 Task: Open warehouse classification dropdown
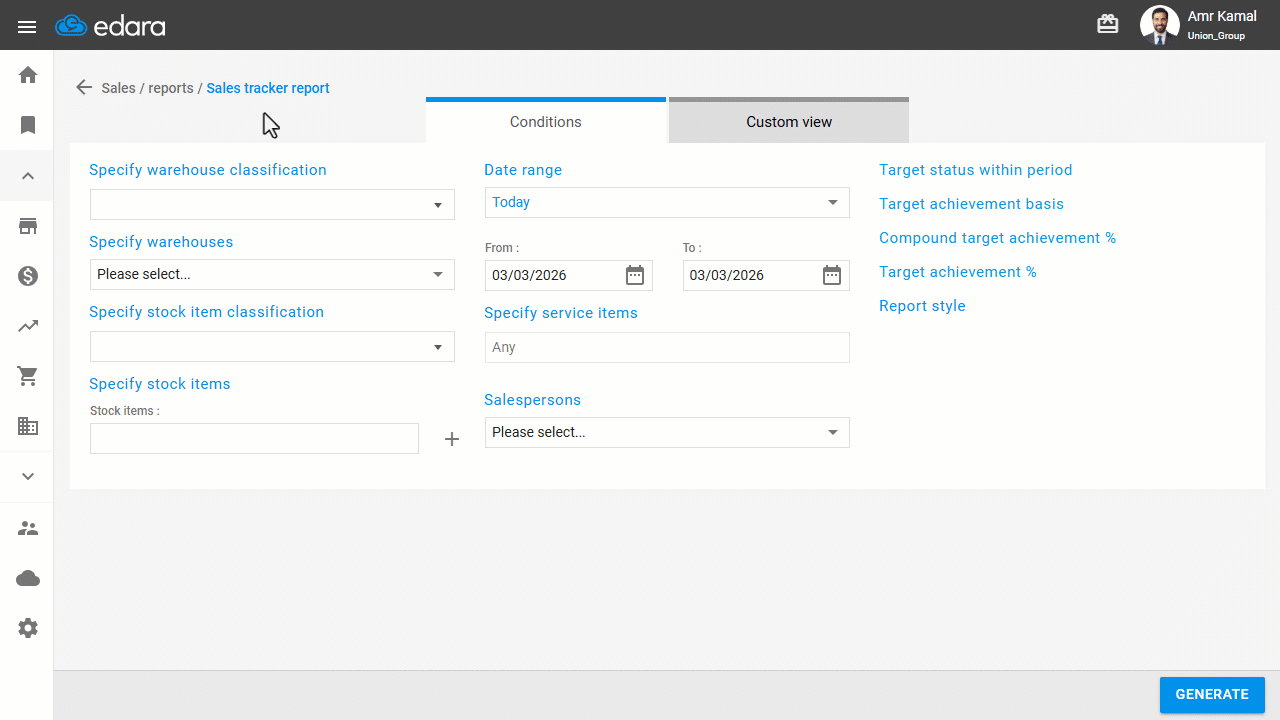pyautogui.click(x=272, y=205)
